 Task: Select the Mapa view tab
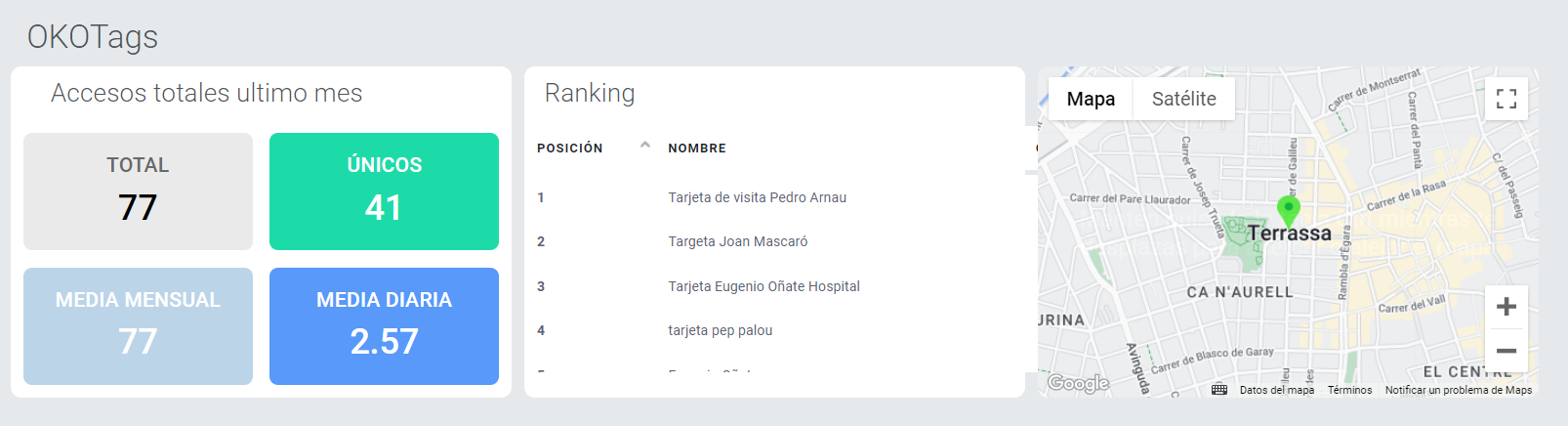click(1091, 99)
